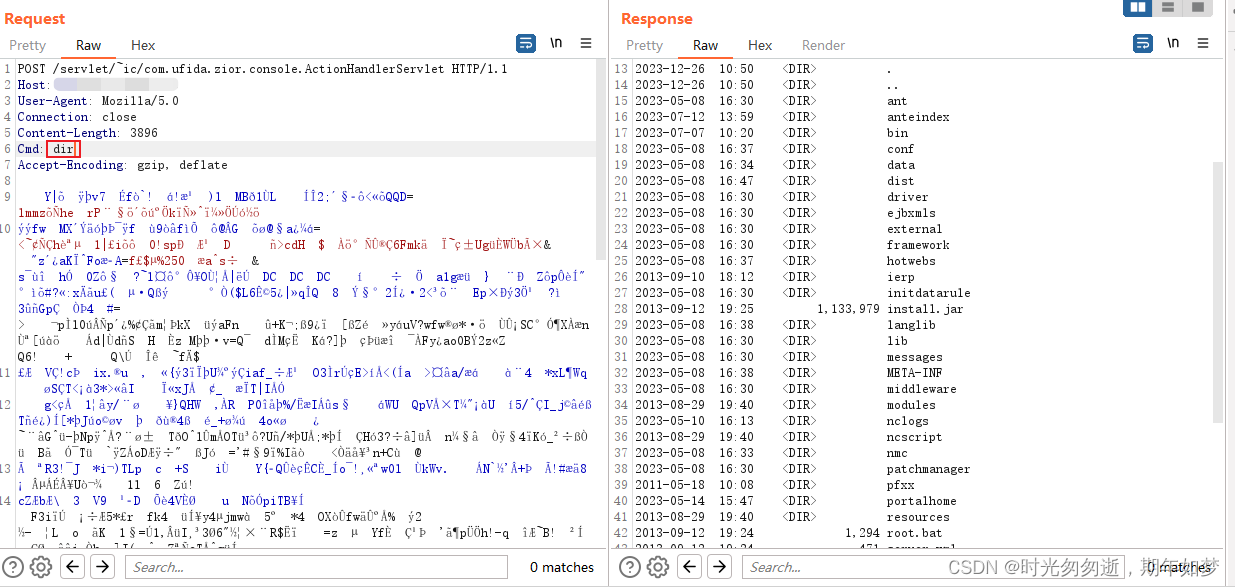Screen dimensions: 1235x587
Task: Toggle non-printable characters \n in Response panel
Action: pyautogui.click(x=1173, y=43)
